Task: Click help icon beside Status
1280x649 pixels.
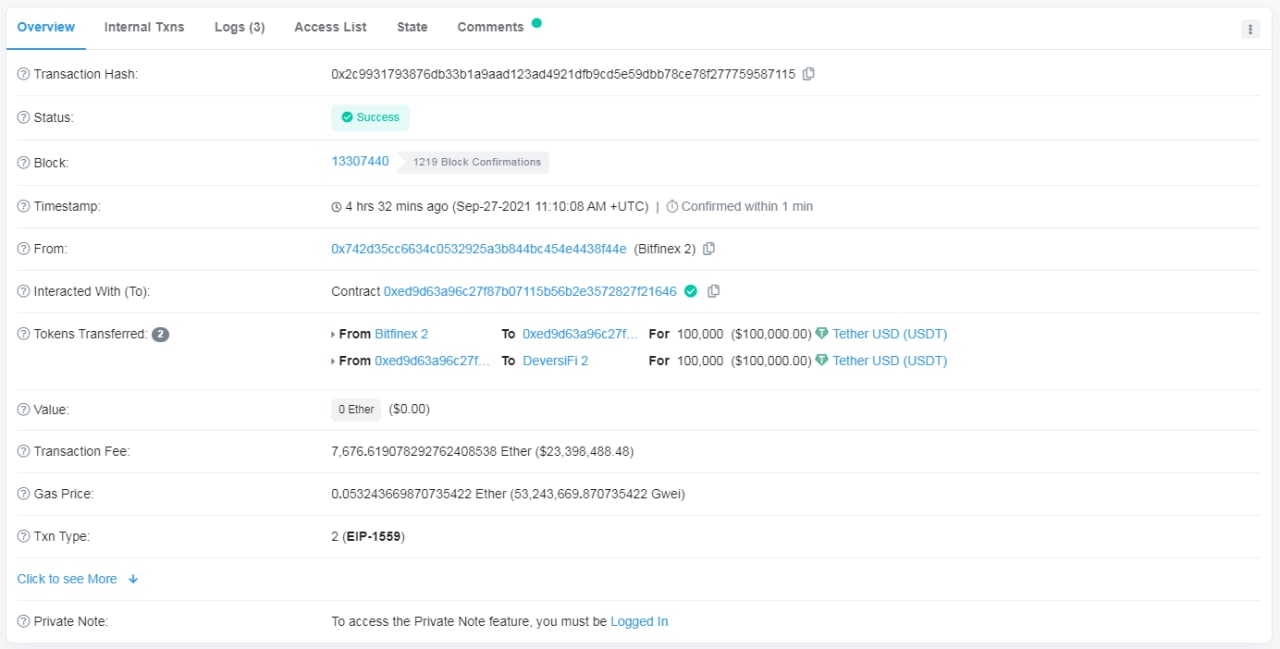Action: click(x=24, y=118)
